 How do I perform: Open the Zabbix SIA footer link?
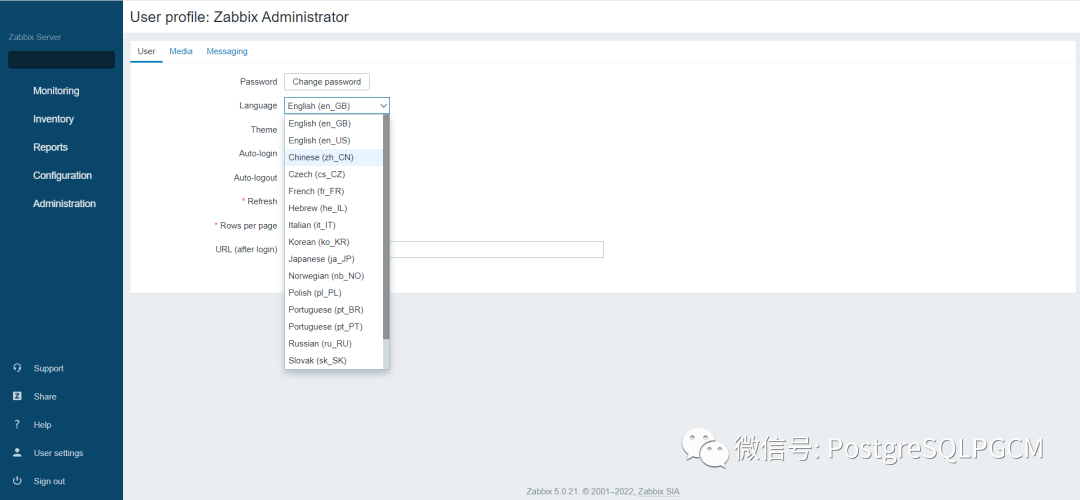(x=658, y=492)
